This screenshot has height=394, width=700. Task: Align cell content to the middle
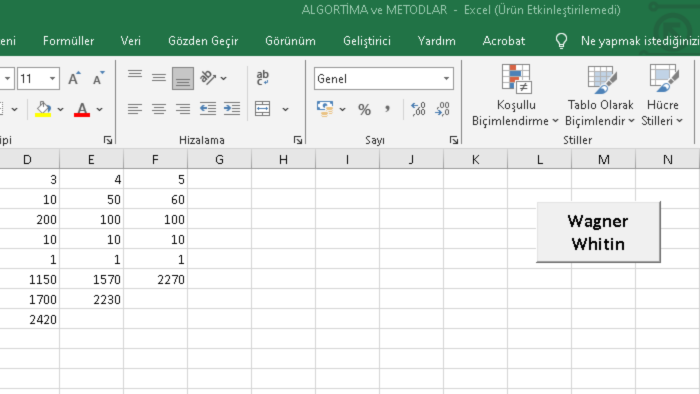pyautogui.click(x=158, y=79)
